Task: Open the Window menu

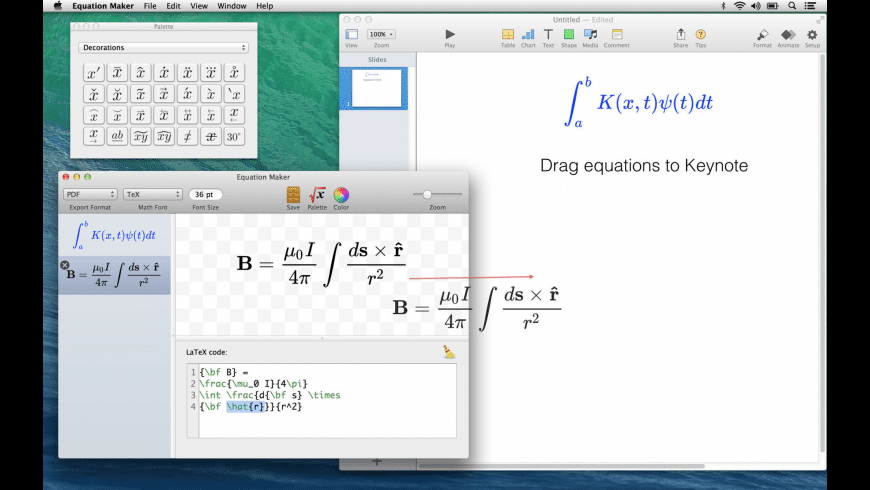Action: pyautogui.click(x=231, y=6)
